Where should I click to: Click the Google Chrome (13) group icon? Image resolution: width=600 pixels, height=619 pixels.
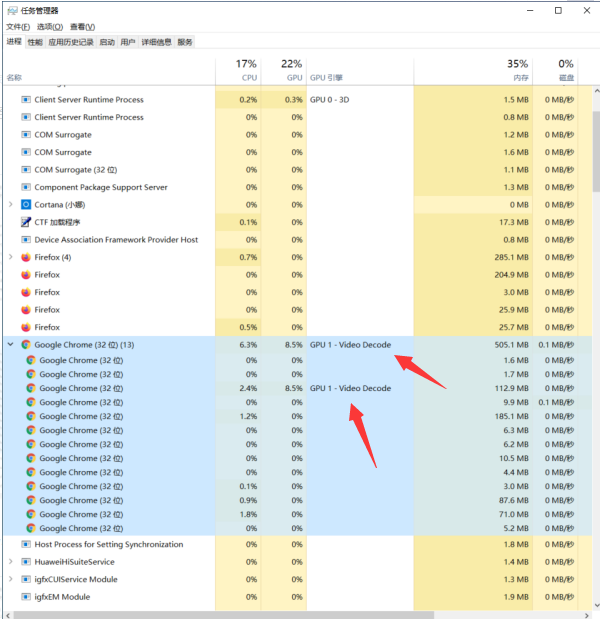(x=26, y=345)
